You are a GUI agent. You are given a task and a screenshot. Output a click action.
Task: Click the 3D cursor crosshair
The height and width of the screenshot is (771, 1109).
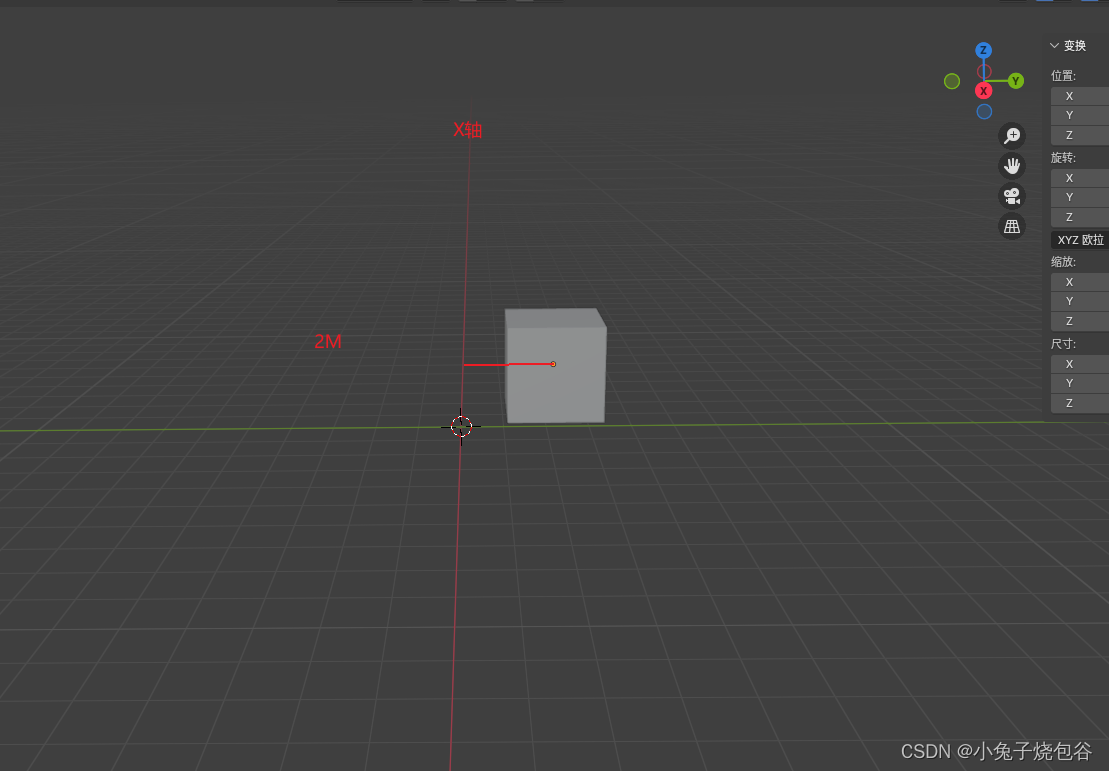tap(461, 427)
